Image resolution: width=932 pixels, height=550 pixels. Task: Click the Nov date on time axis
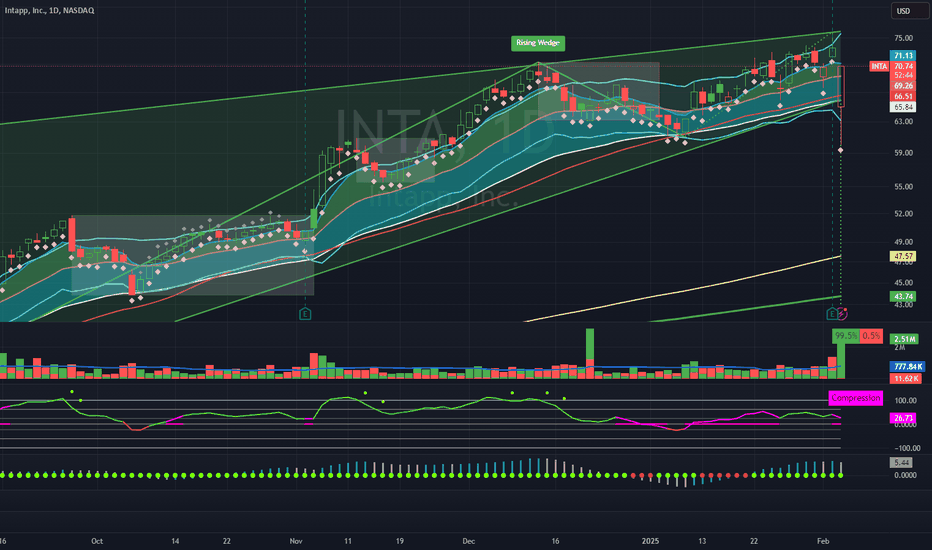click(x=296, y=541)
